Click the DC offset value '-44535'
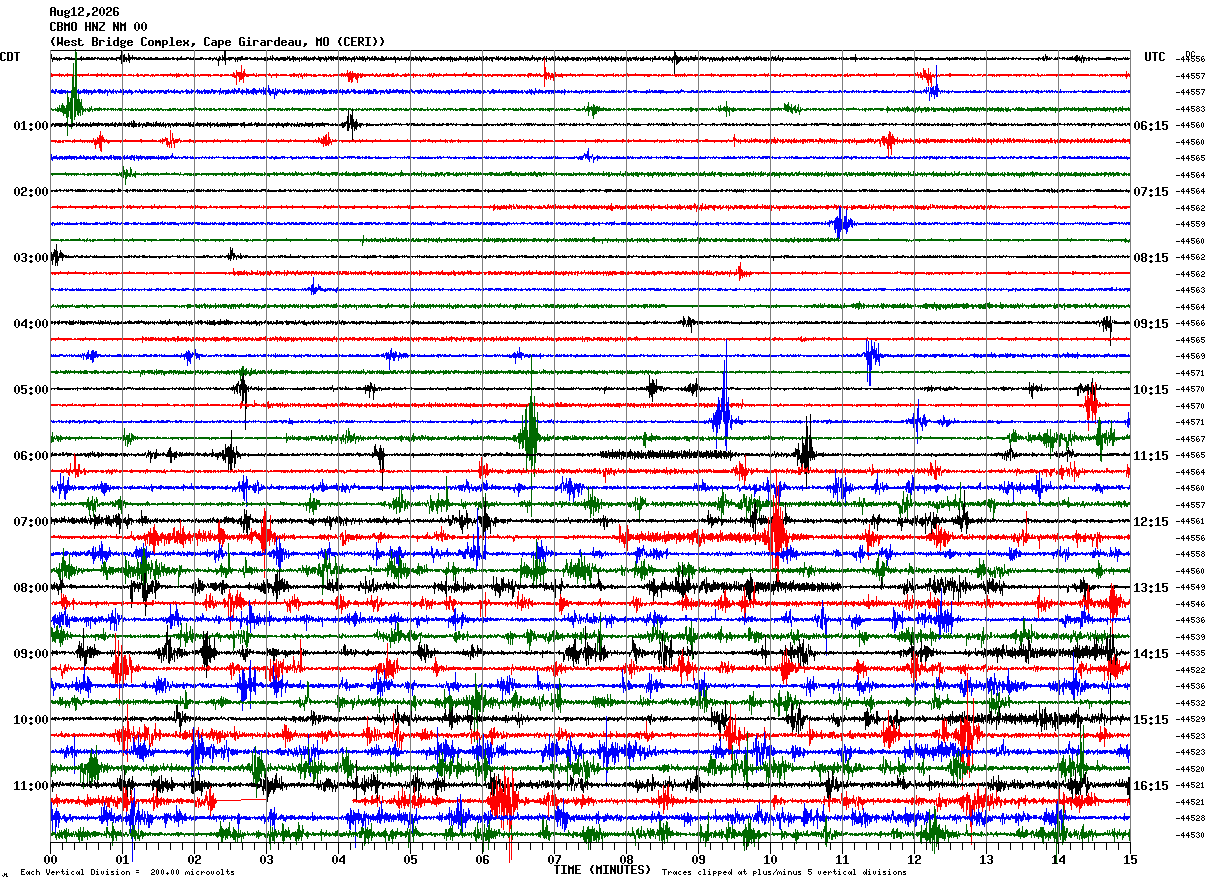1210x886 pixels. 1190,653
